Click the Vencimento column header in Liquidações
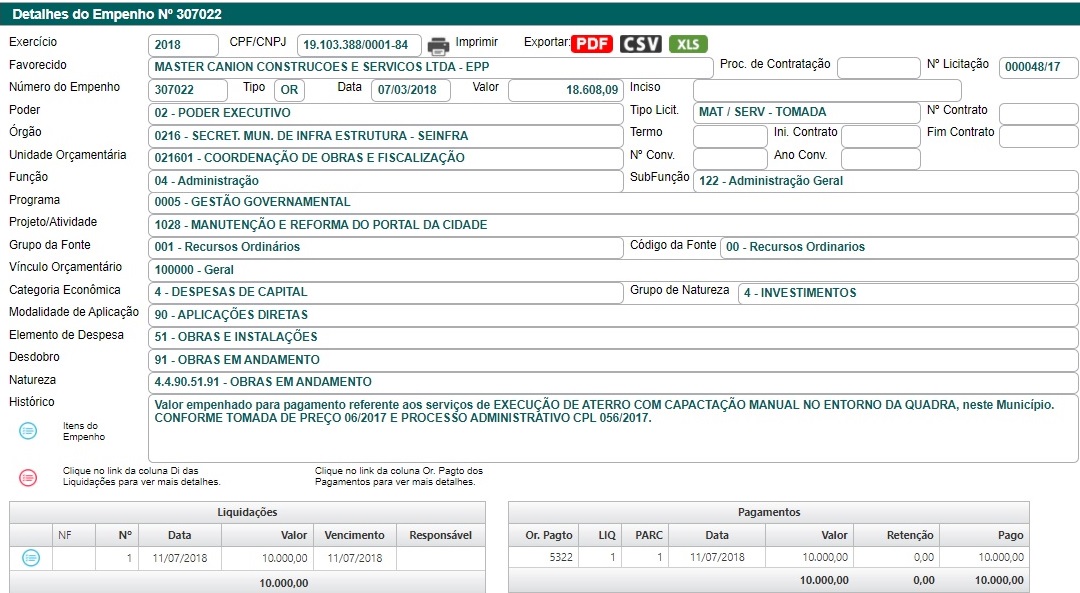1080x593 pixels. (x=354, y=535)
